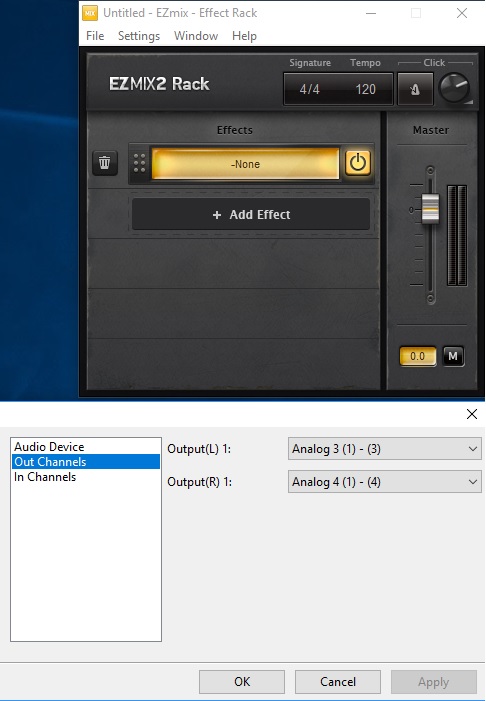Click the Cancel button
Image resolution: width=486 pixels, height=701 pixels.
[338, 682]
